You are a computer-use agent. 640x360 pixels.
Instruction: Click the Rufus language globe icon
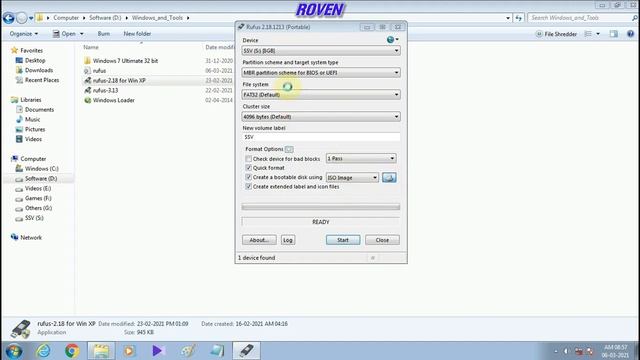point(391,40)
